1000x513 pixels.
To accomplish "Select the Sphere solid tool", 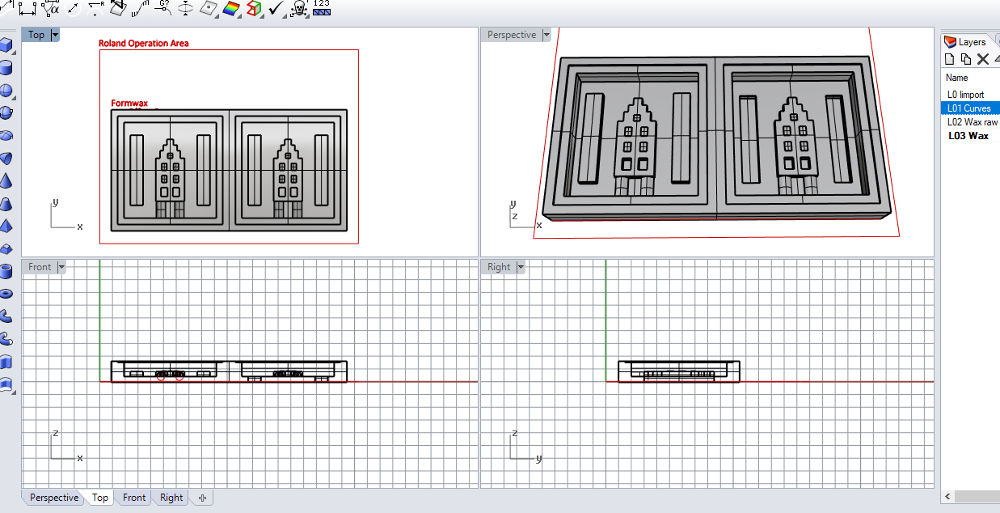I will (x=6, y=90).
